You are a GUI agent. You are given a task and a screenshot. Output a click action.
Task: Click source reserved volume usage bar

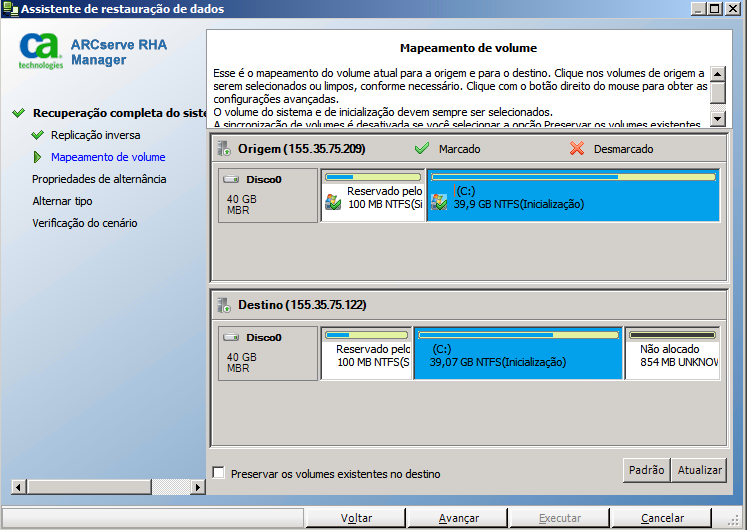[373, 177]
